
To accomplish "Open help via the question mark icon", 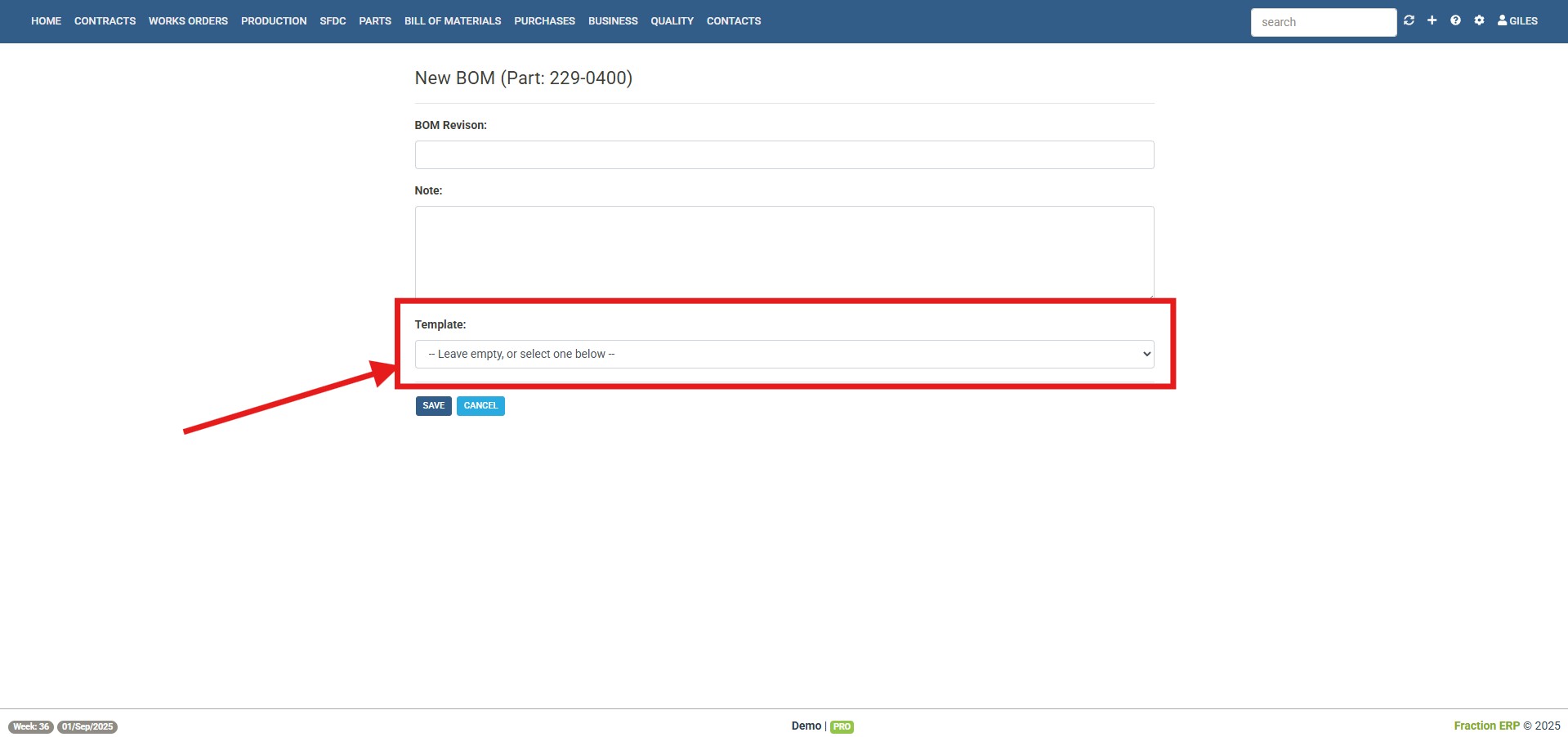I will [x=1455, y=20].
